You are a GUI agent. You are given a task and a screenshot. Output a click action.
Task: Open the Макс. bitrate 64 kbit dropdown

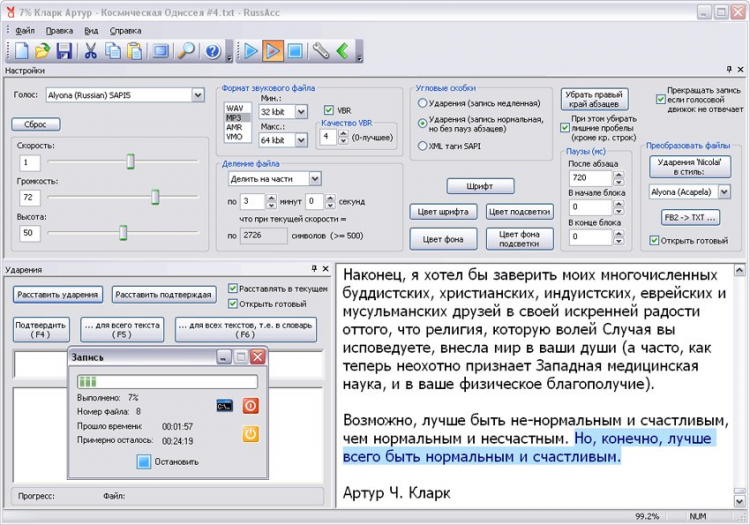(301, 140)
